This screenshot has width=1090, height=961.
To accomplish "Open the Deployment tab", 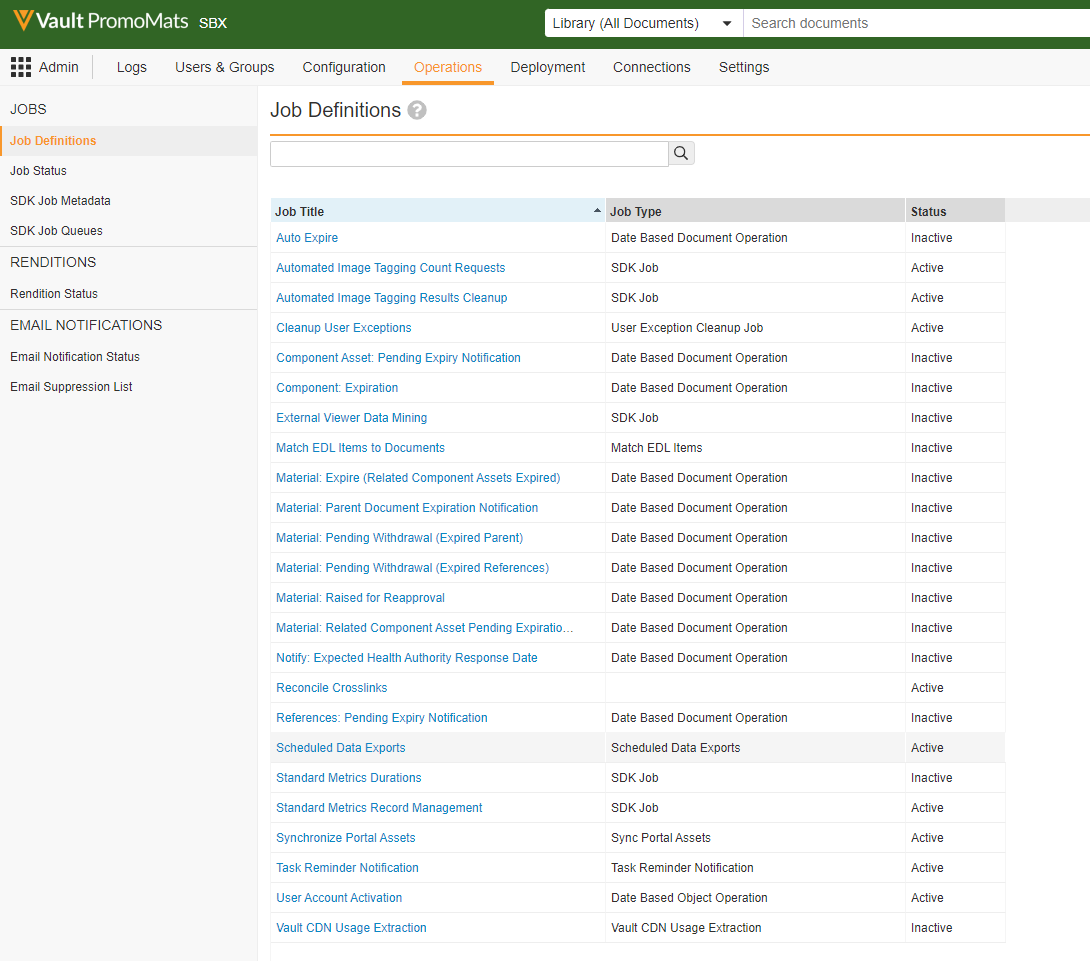I will [547, 67].
